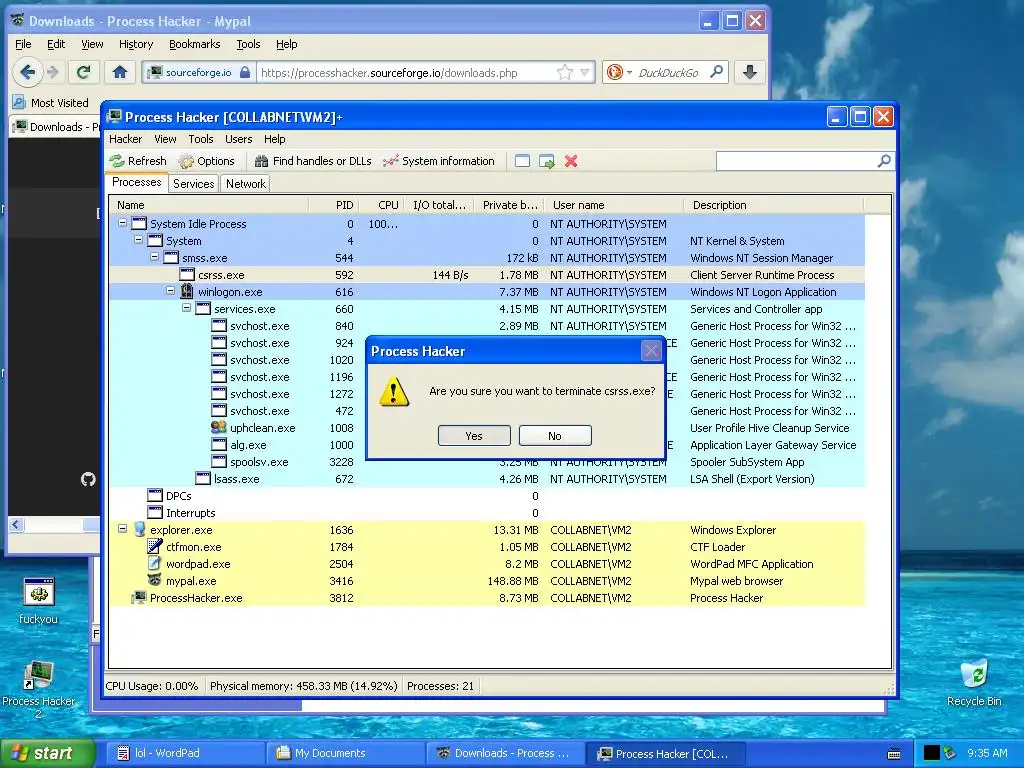This screenshot has width=1024, height=768.
Task: Collapse the services.exe tree node
Action: pos(186,308)
